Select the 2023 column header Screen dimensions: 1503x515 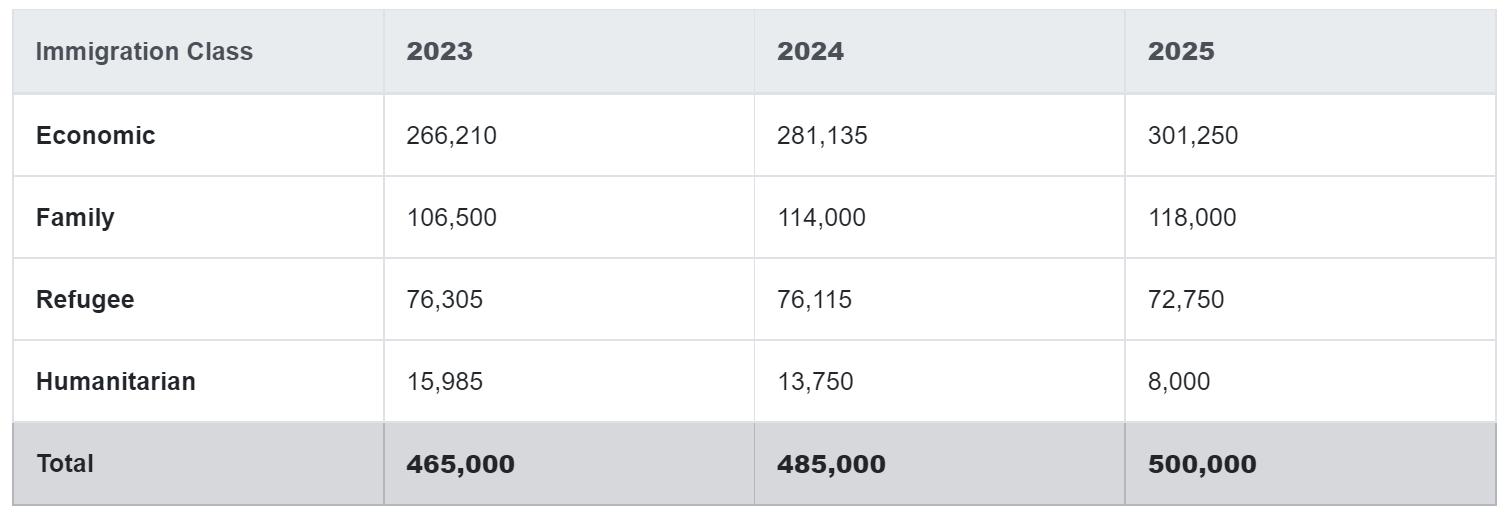point(439,52)
